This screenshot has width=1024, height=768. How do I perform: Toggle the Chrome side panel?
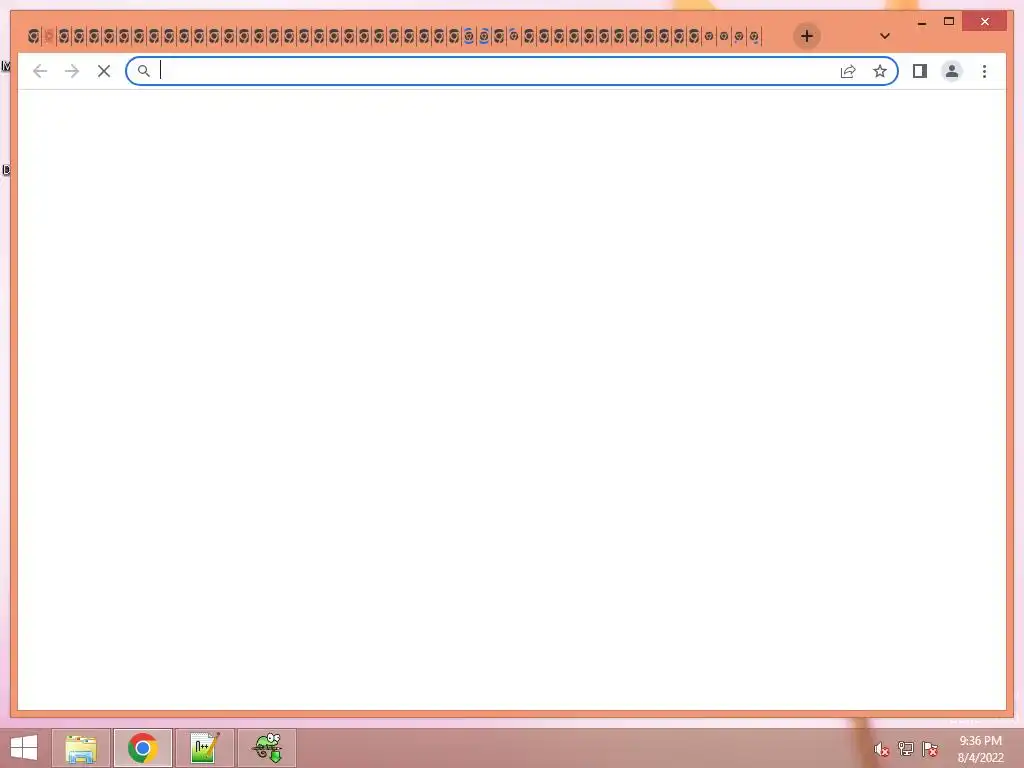coord(920,71)
